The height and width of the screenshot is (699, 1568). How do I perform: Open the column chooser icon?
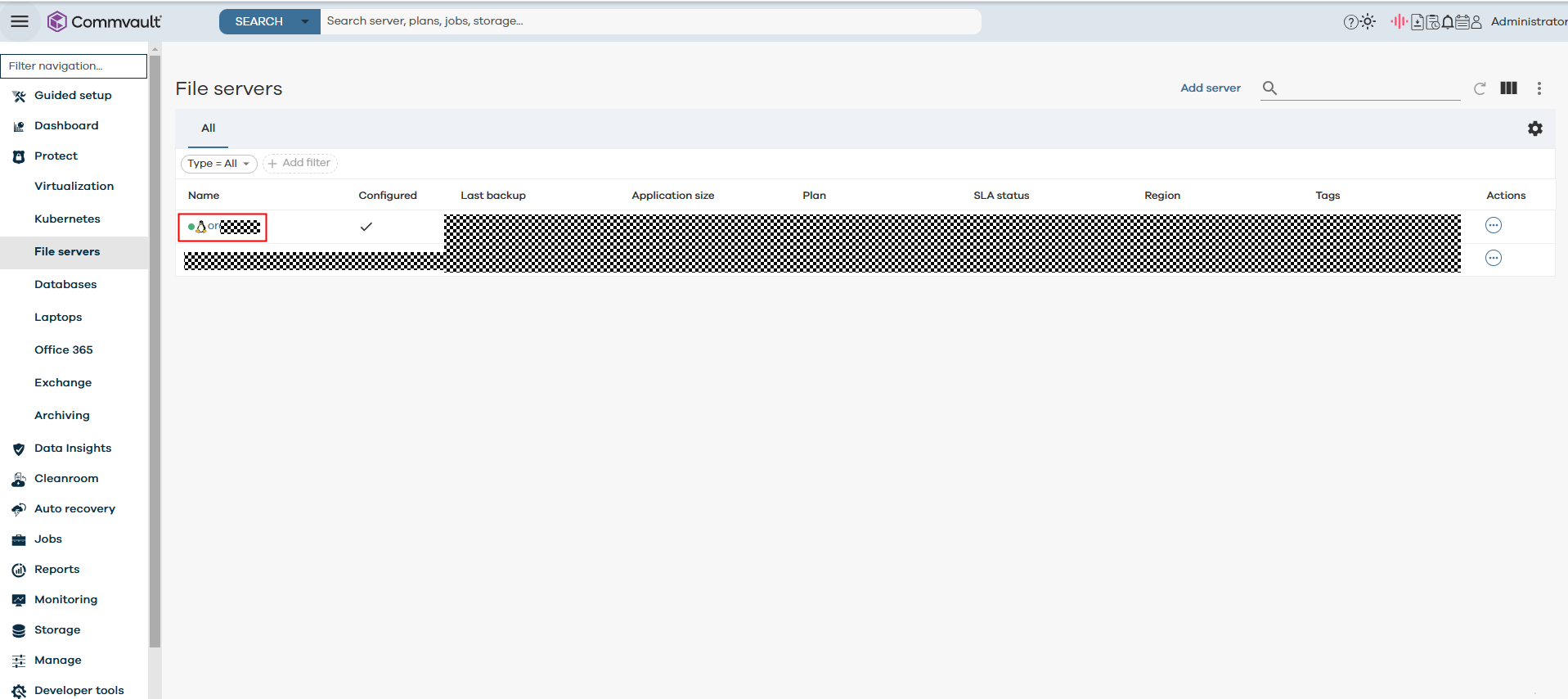pyautogui.click(x=1508, y=88)
